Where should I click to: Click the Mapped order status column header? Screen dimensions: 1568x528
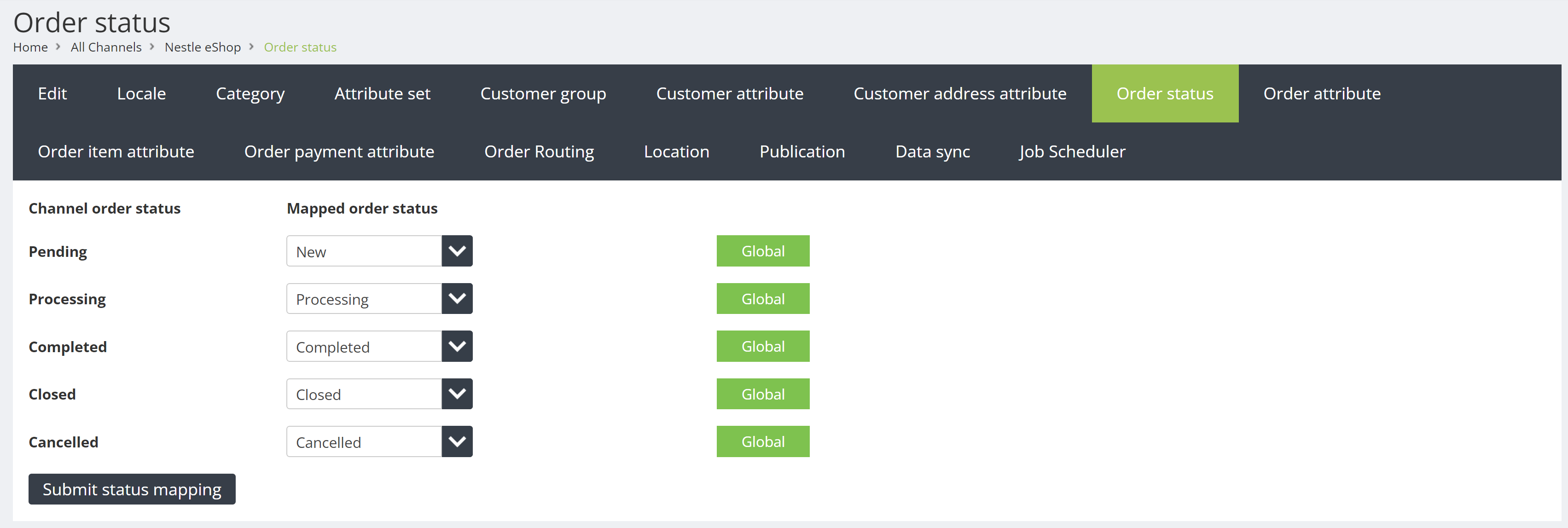(x=362, y=209)
